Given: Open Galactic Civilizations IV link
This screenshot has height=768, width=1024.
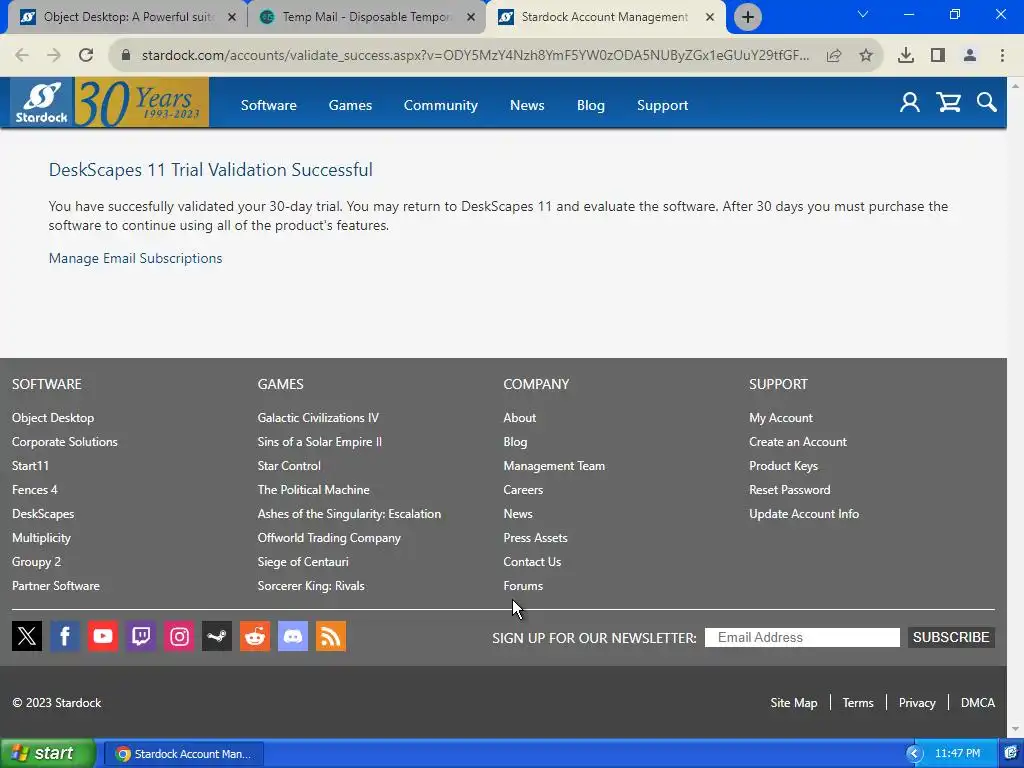Looking at the screenshot, I should [318, 418].
